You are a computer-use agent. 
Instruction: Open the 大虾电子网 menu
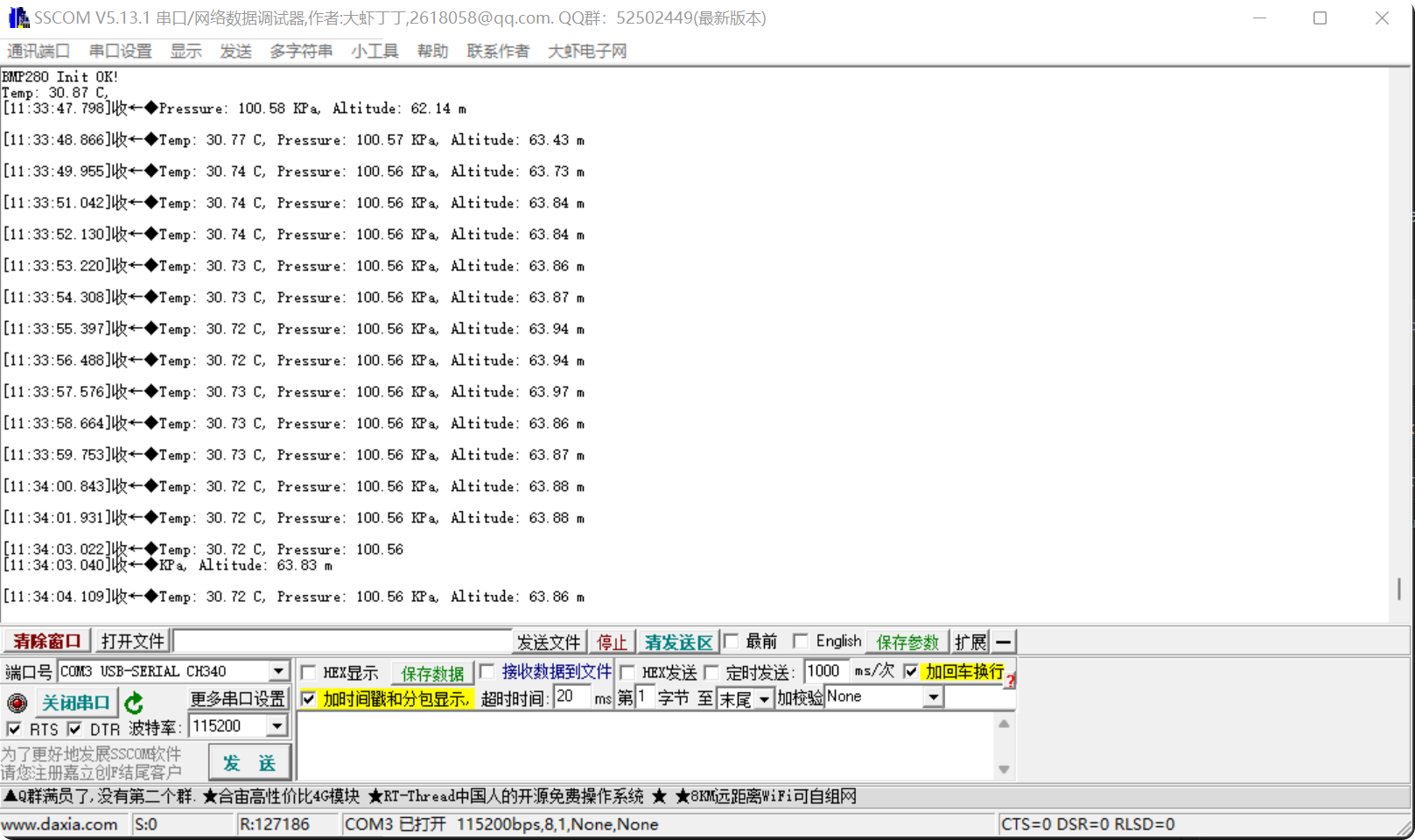tap(587, 51)
